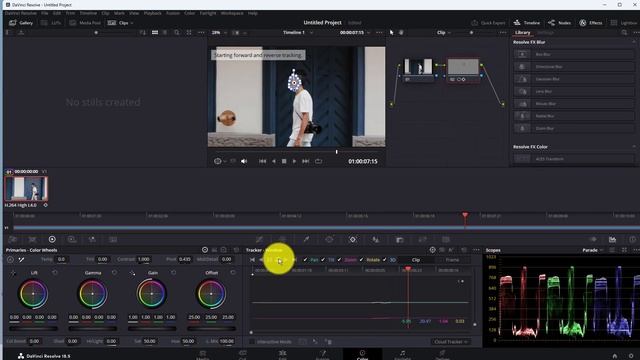Reset the Gamma wheel

pyautogui.click(x=114, y=272)
